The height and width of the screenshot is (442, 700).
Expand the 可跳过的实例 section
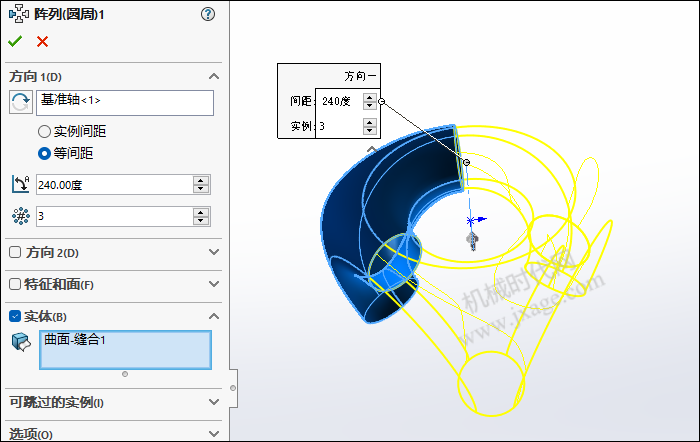click(214, 402)
